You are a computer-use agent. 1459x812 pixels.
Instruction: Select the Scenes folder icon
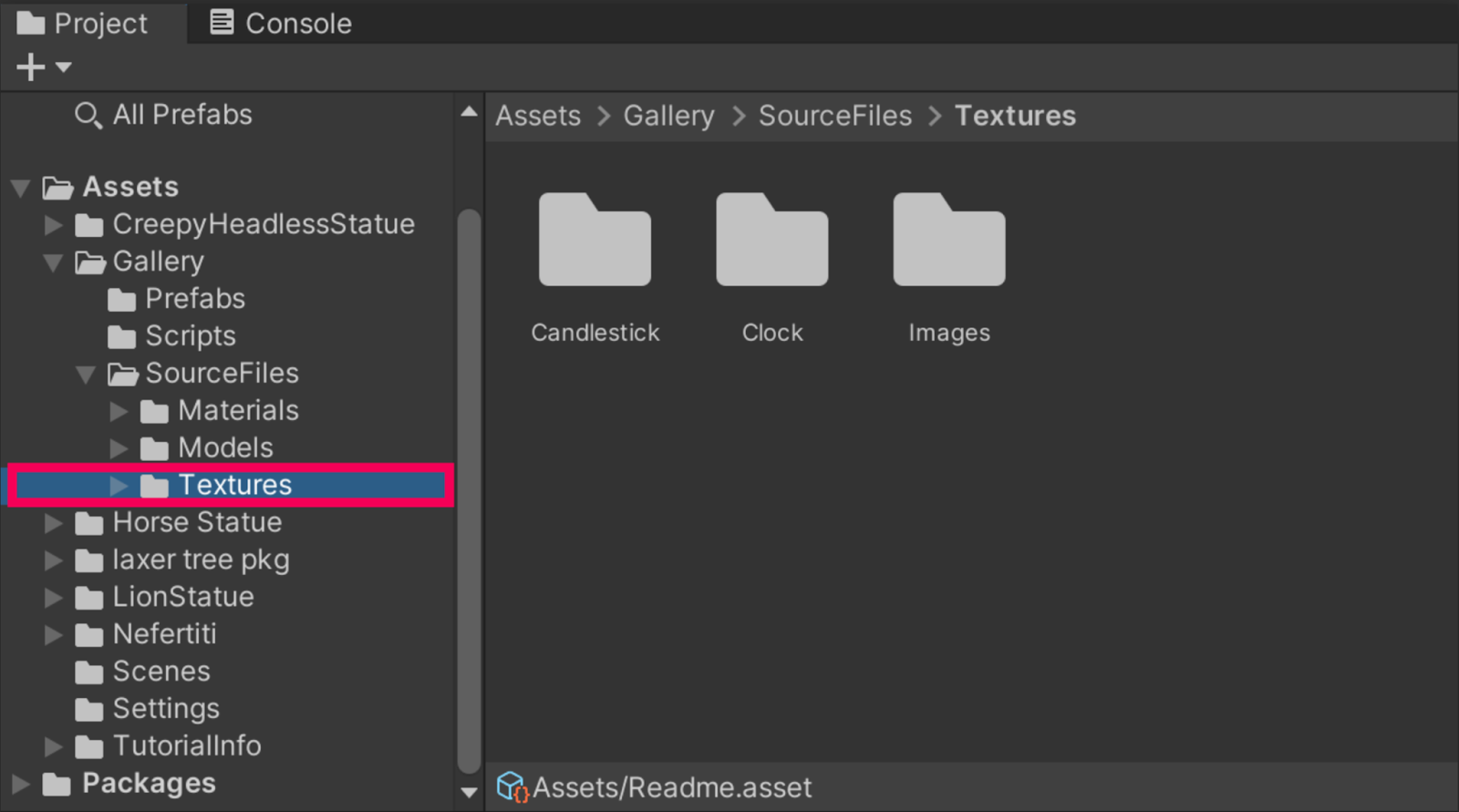pos(88,673)
